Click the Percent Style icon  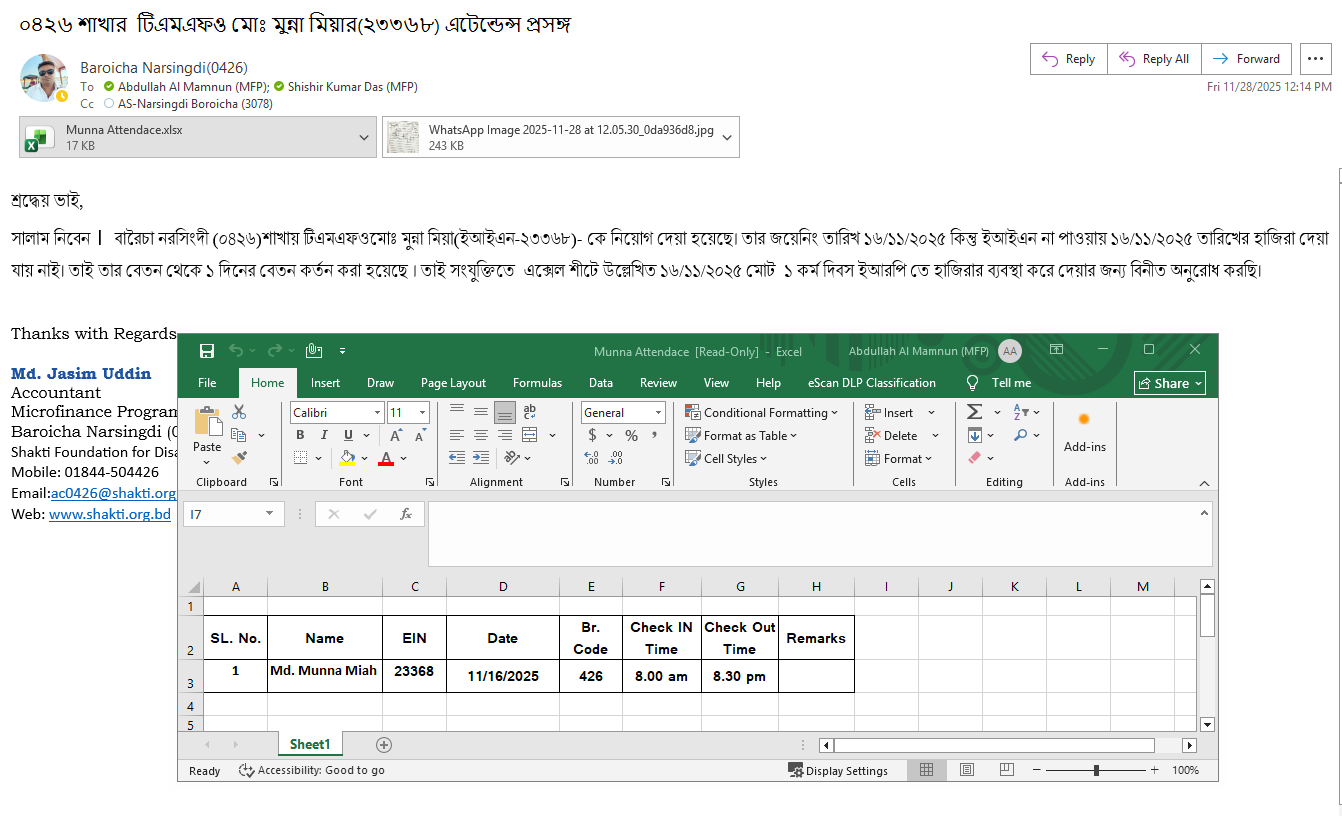coord(631,436)
